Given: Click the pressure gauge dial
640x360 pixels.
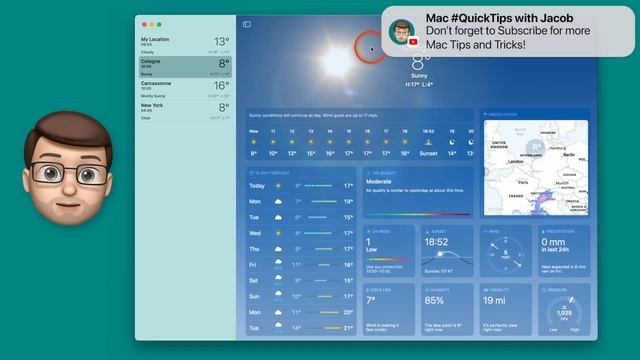Looking at the screenshot, I should pyautogui.click(x=564, y=312).
